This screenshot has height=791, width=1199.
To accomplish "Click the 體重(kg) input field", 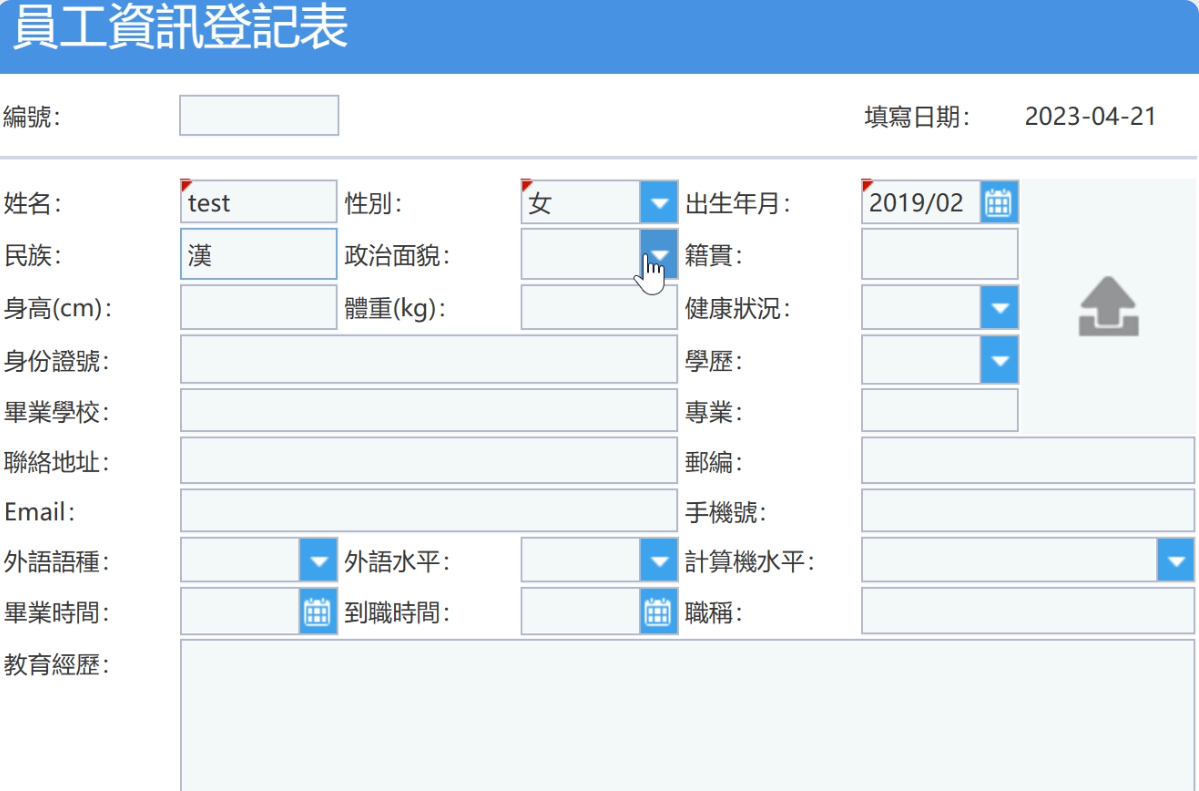I will (x=599, y=308).
